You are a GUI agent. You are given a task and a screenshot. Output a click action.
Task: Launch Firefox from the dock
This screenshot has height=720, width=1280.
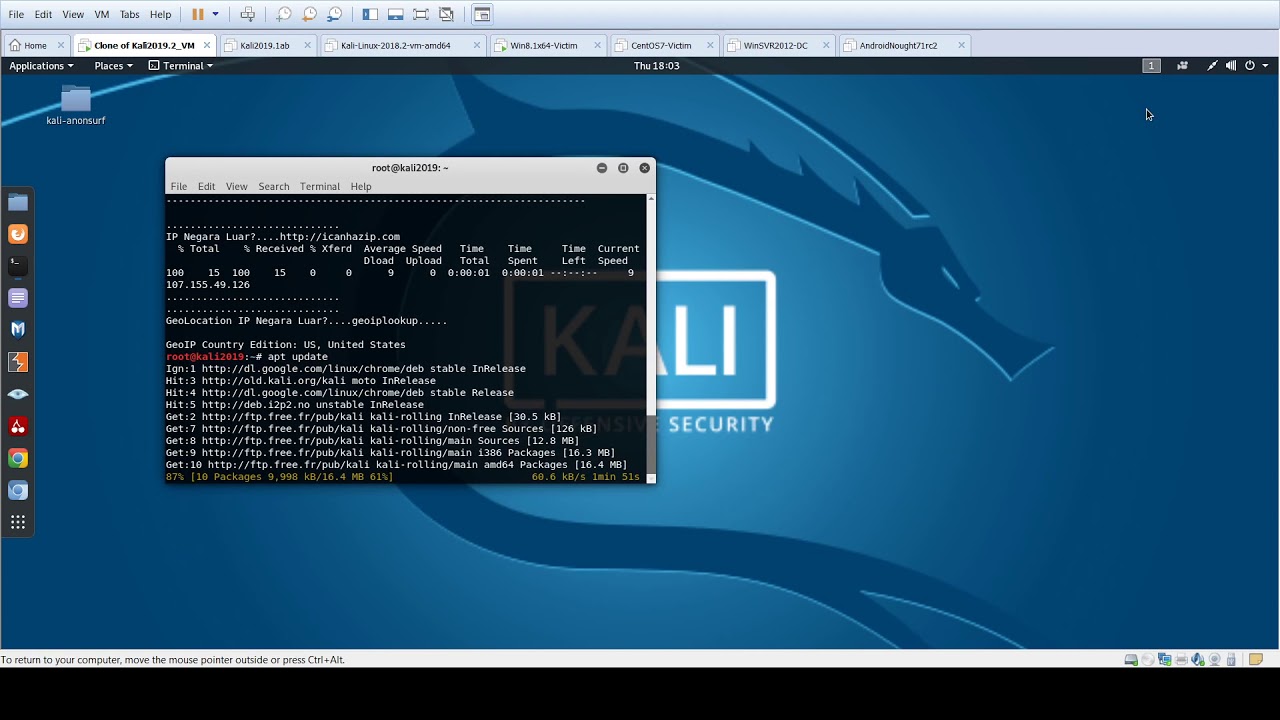[17, 234]
